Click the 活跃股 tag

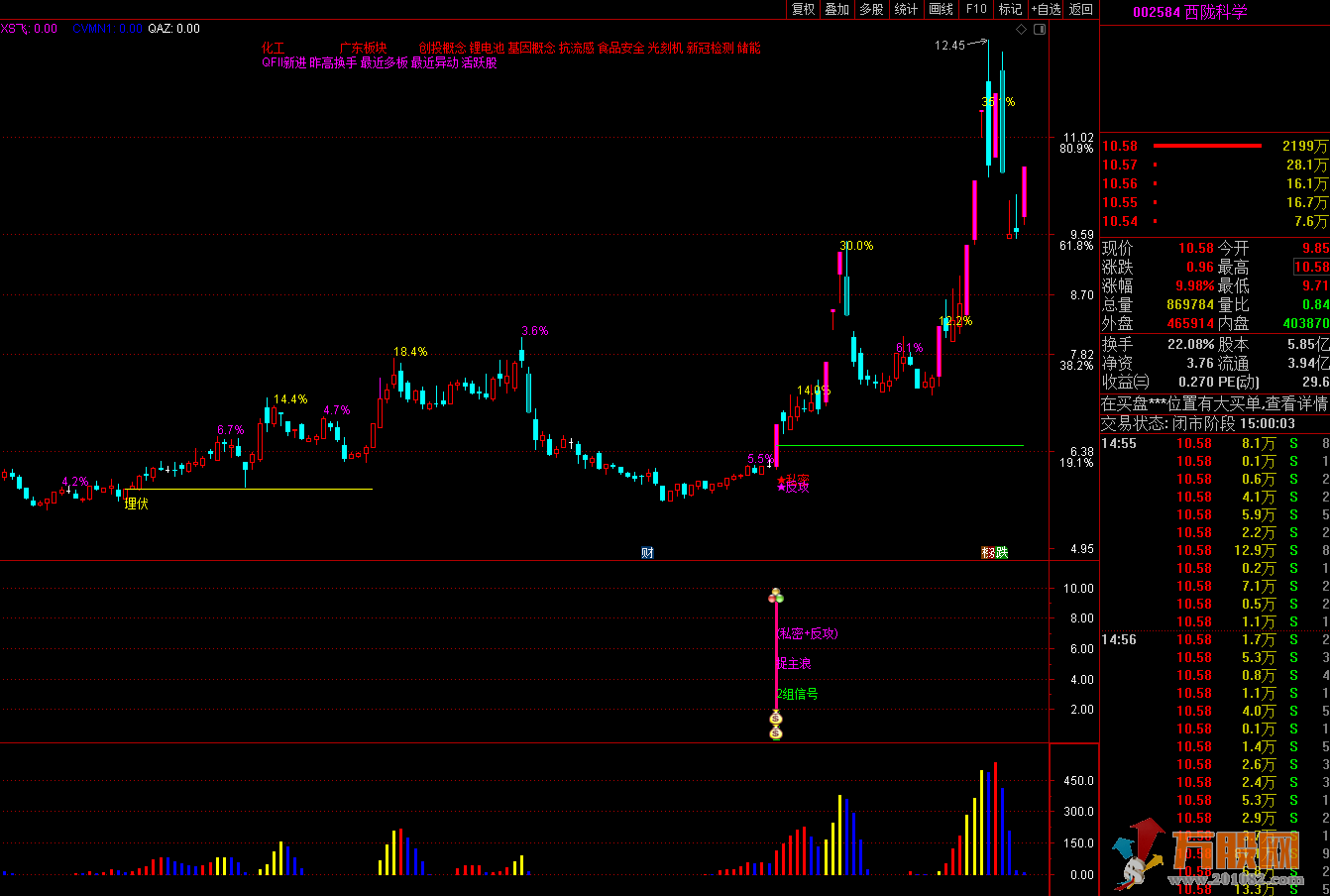[x=479, y=62]
